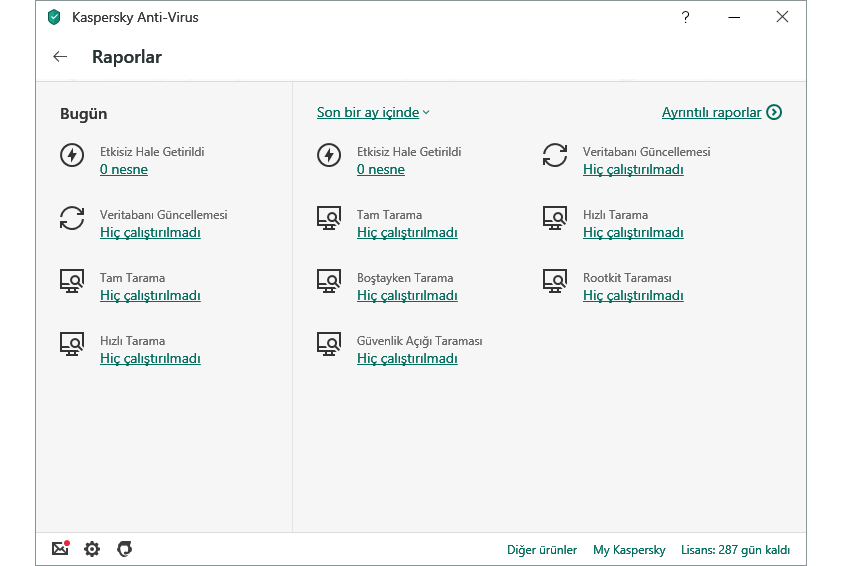844x566 pixels.
Task: Open 'Hiç çalıştırılmadı' link under Rootkit Taraması
Action: tap(633, 296)
